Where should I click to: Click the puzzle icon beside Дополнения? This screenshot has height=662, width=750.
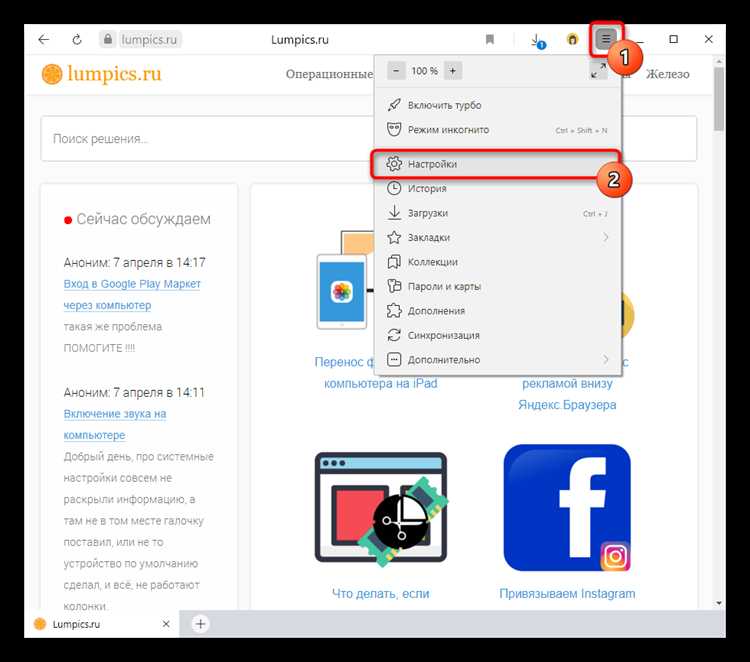394,310
